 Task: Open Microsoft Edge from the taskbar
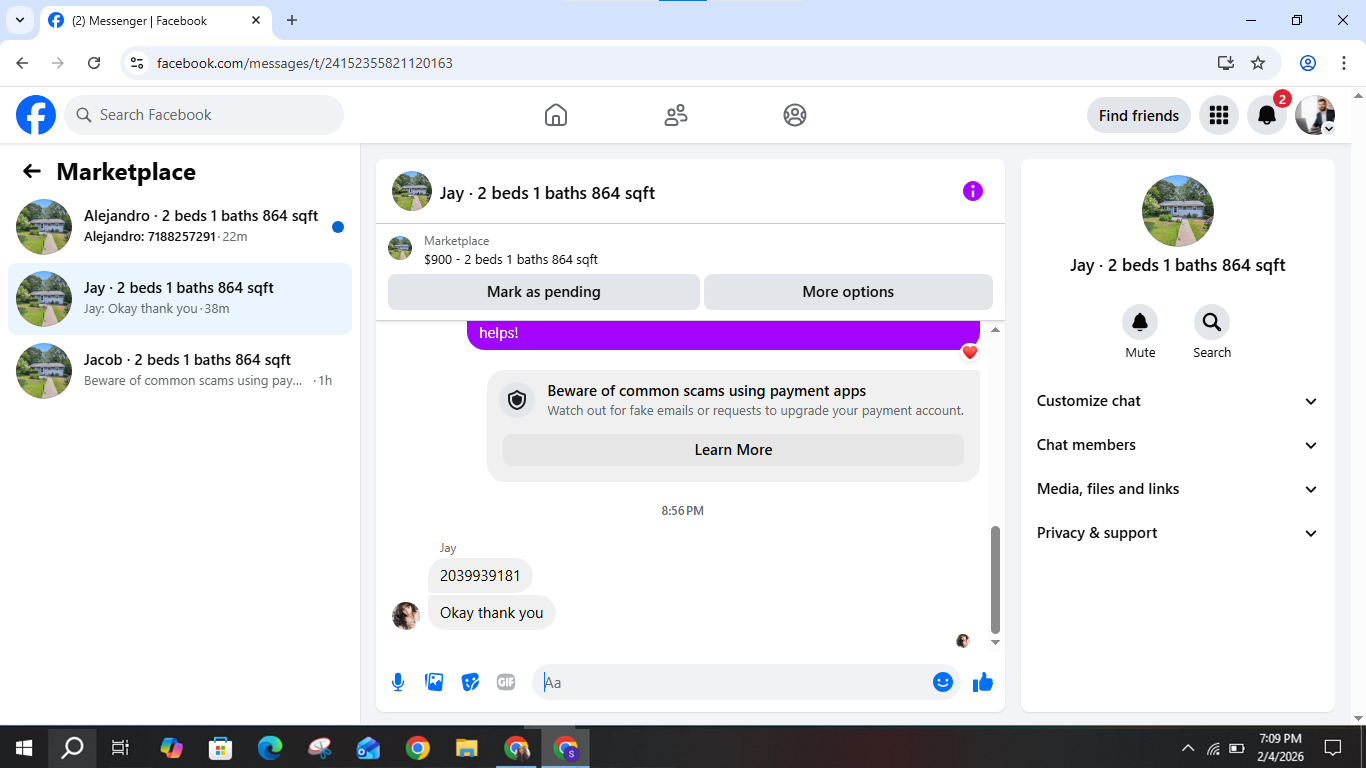[x=270, y=747]
